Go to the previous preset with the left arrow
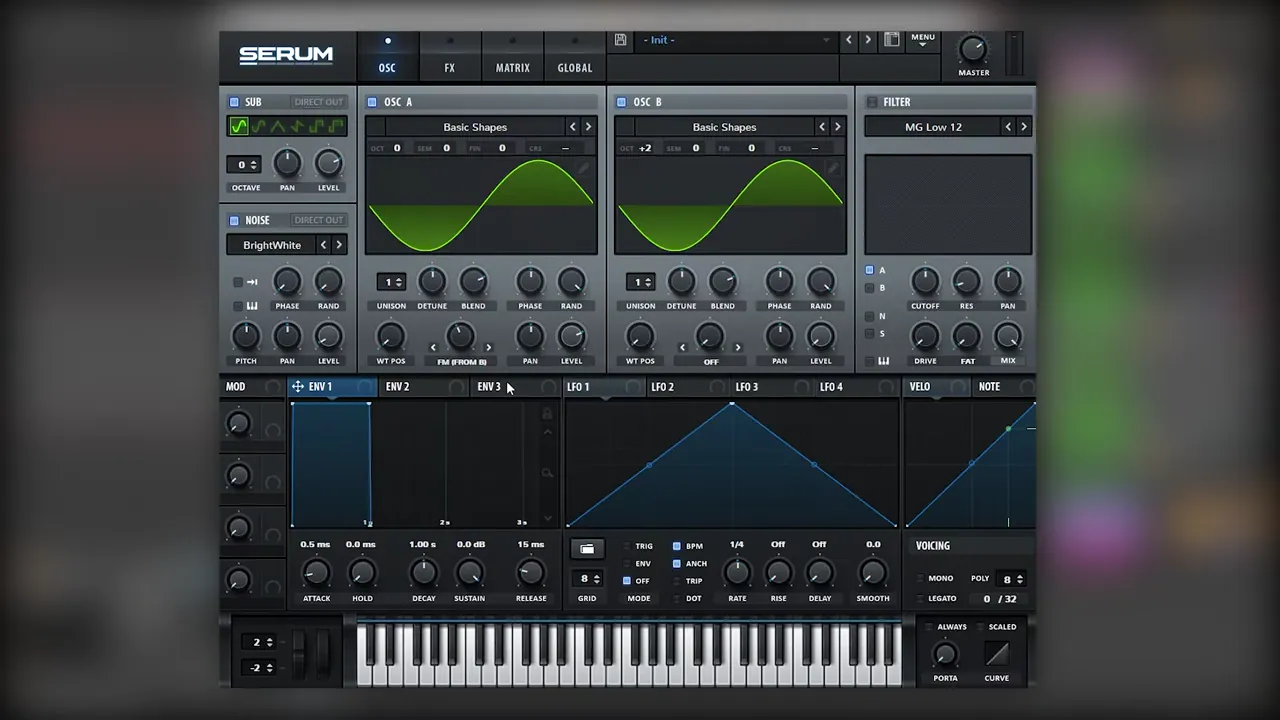 (x=849, y=40)
